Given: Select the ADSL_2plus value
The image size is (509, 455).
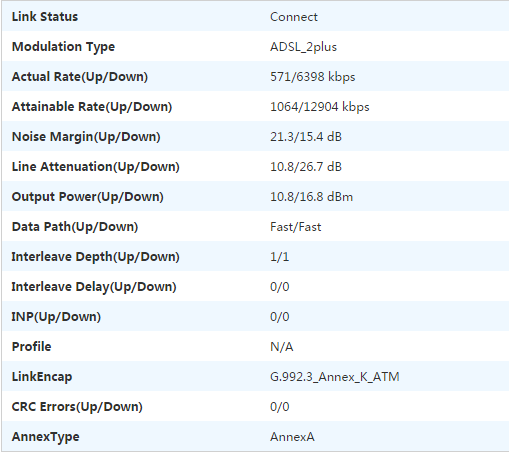Looking at the screenshot, I should click(303, 47).
